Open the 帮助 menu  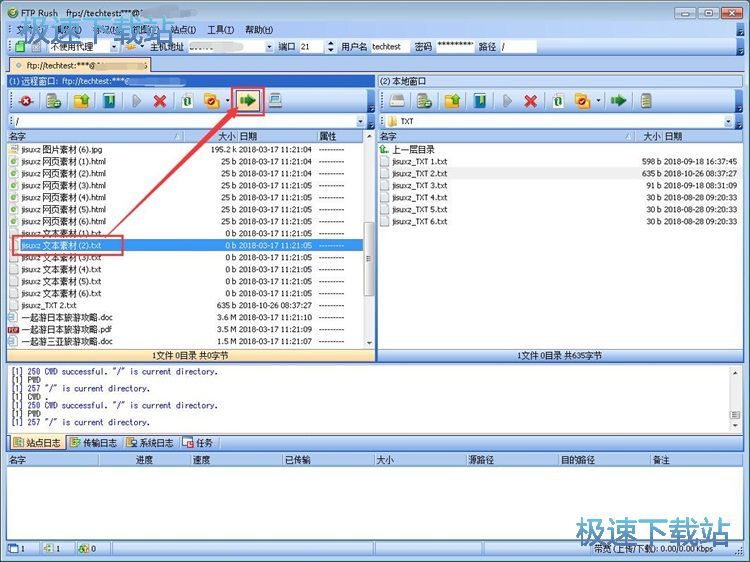coord(259,30)
